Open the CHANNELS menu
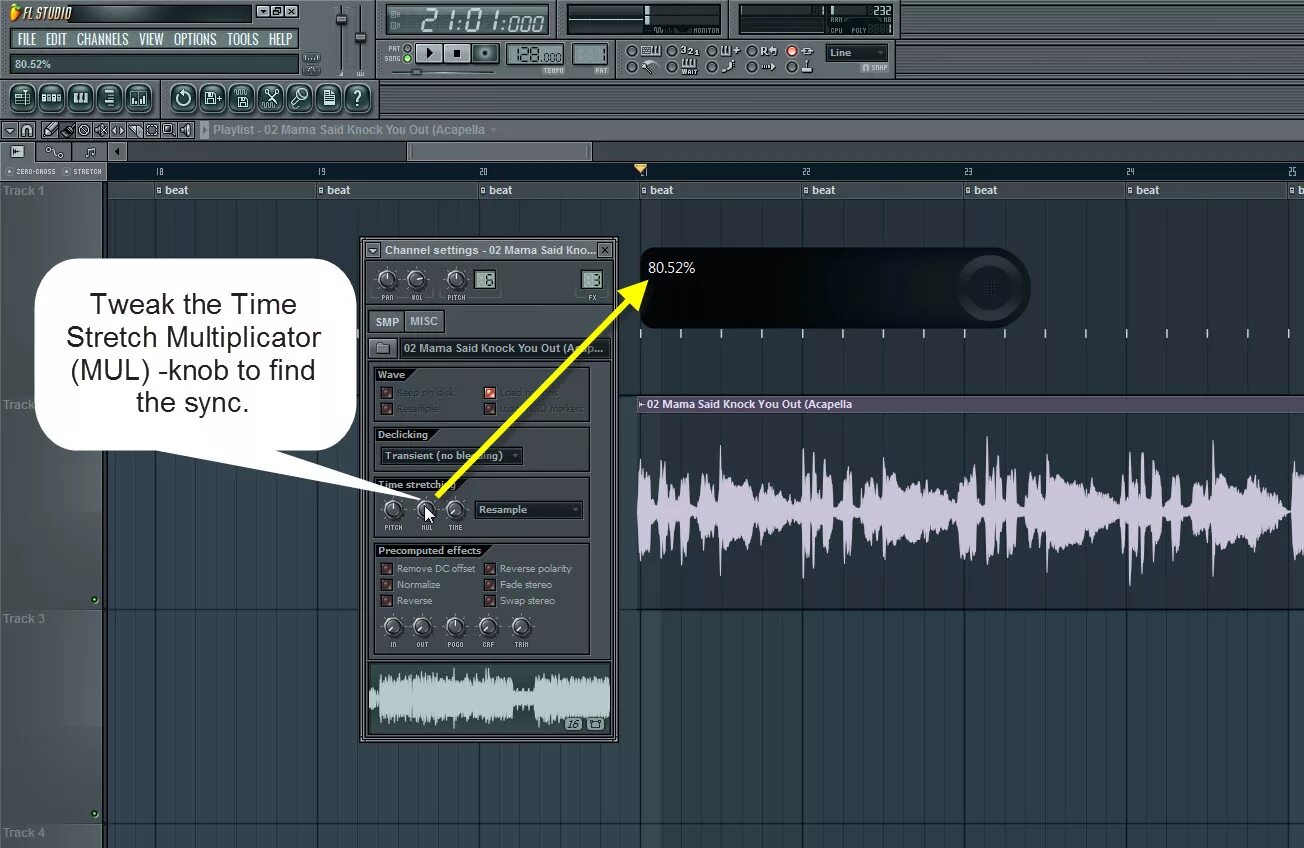1304x848 pixels. pyautogui.click(x=103, y=39)
